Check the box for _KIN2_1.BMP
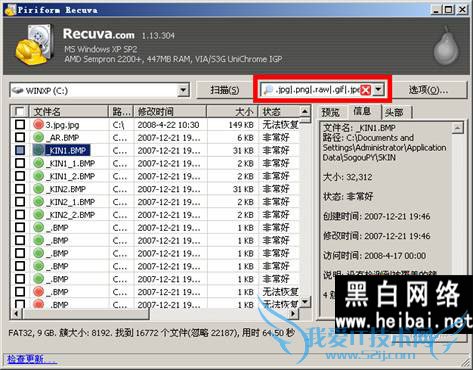Viewport: 473px width, 370px height. (20, 202)
